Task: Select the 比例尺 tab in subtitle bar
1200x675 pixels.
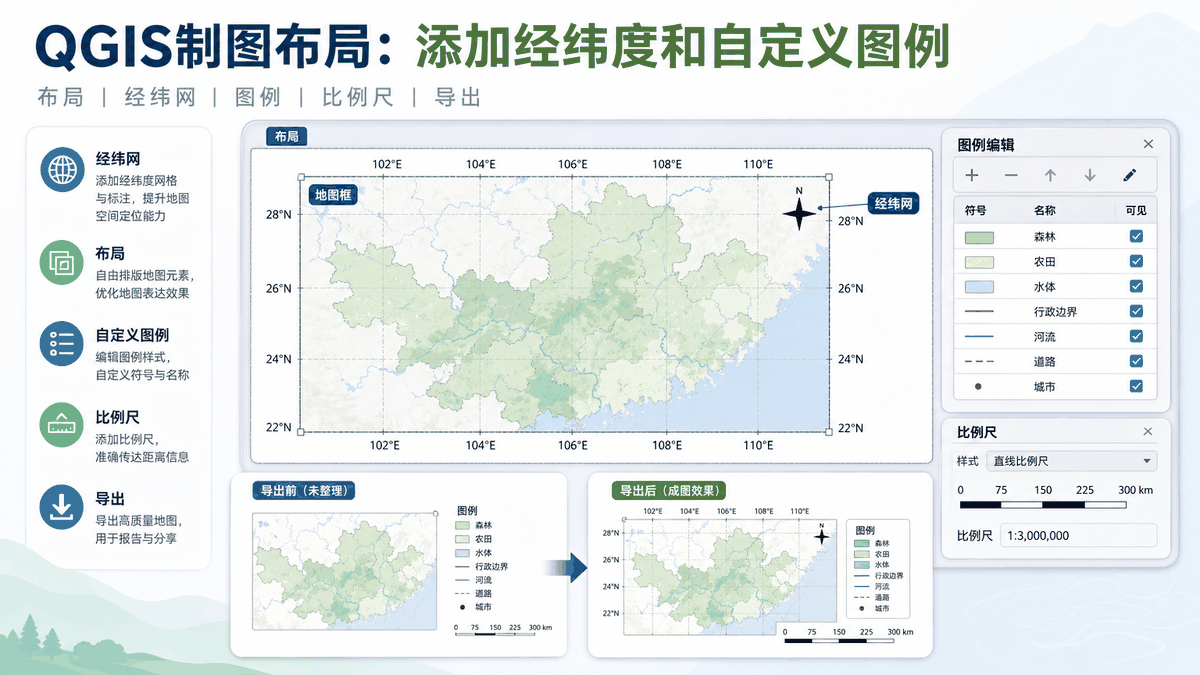Action: [357, 97]
